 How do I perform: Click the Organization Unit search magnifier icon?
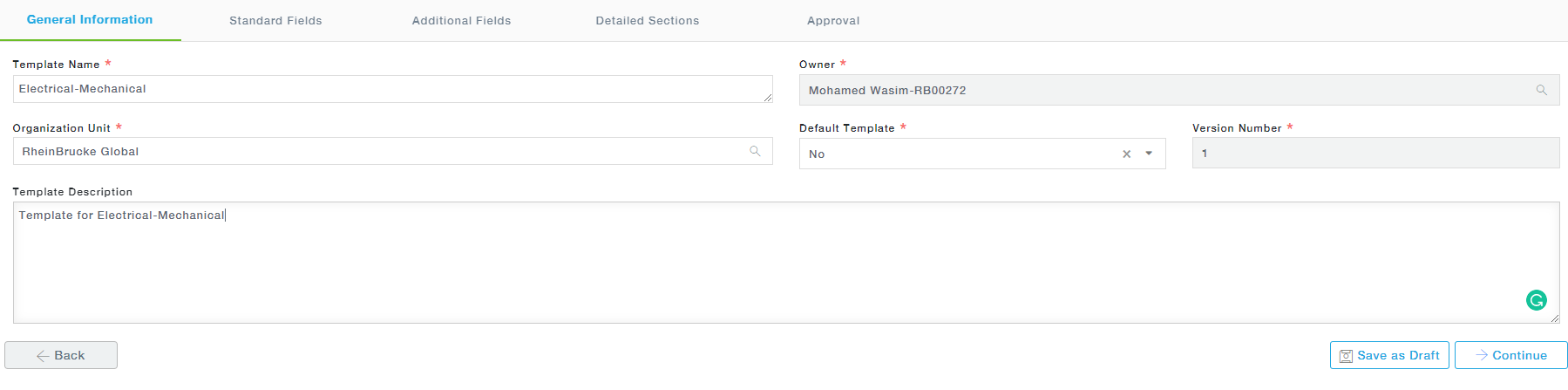pyautogui.click(x=755, y=151)
